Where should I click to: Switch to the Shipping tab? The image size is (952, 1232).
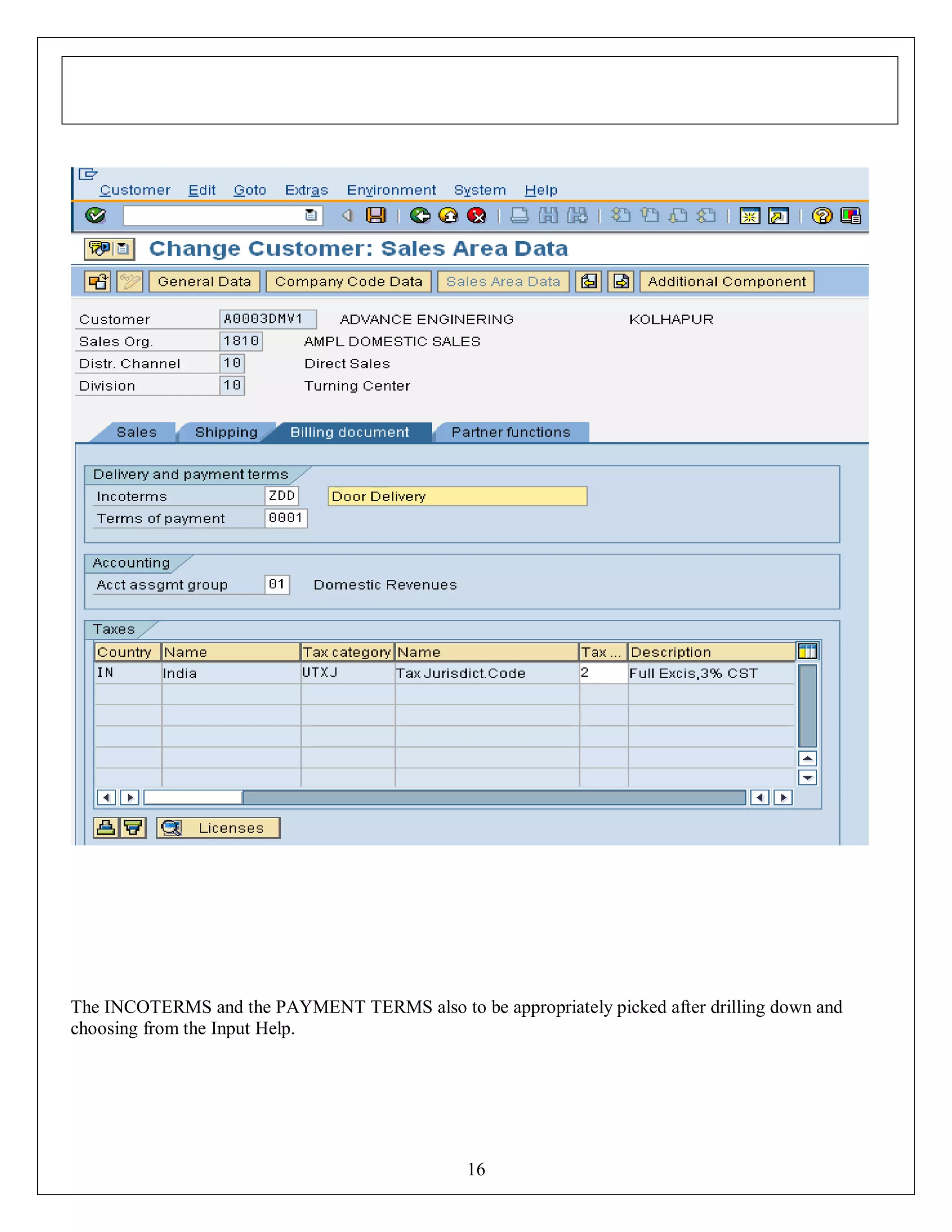226,433
